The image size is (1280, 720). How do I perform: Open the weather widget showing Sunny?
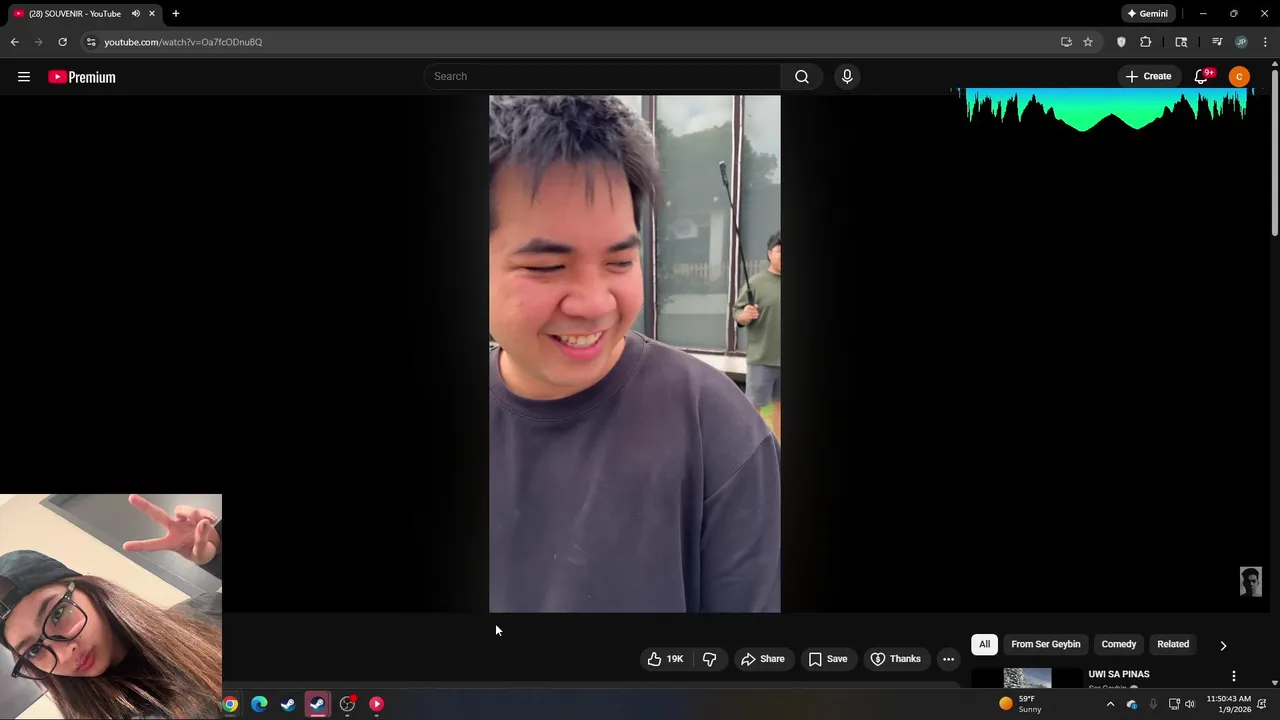coord(1022,704)
